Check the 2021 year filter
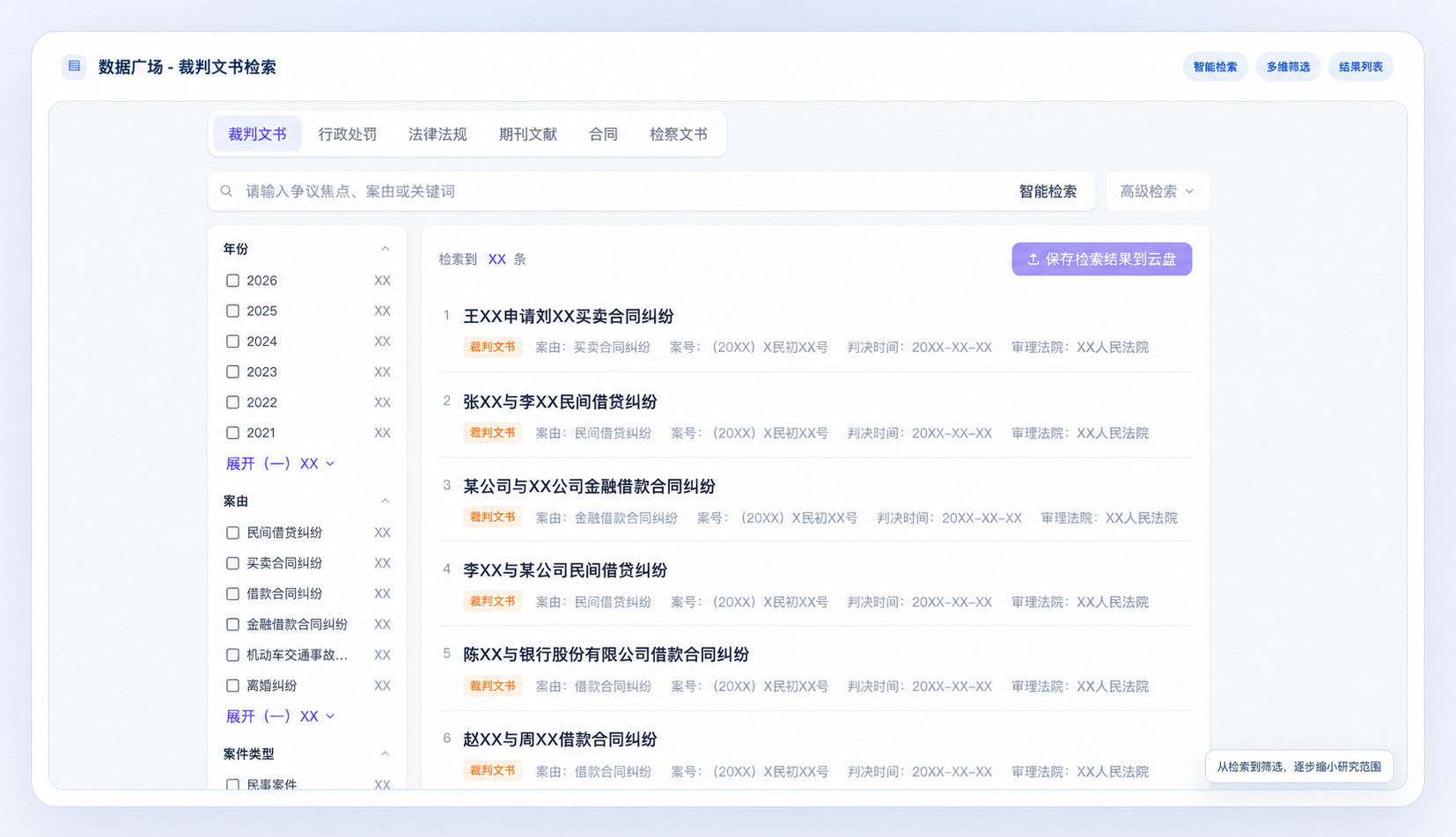This screenshot has height=837, width=1456. [232, 433]
